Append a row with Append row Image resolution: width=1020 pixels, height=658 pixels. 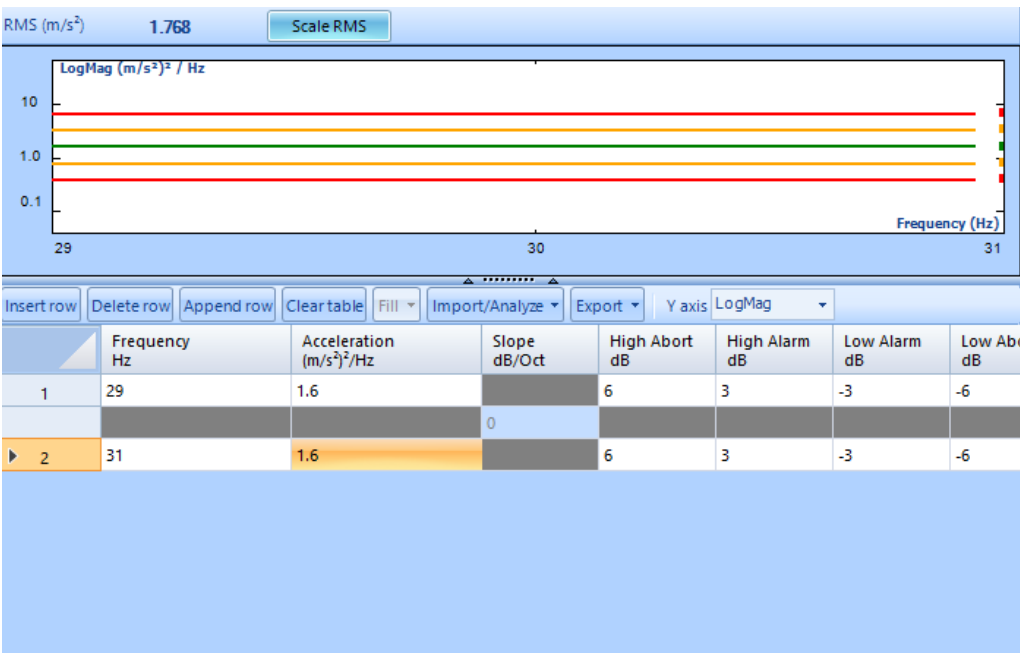[x=228, y=306]
